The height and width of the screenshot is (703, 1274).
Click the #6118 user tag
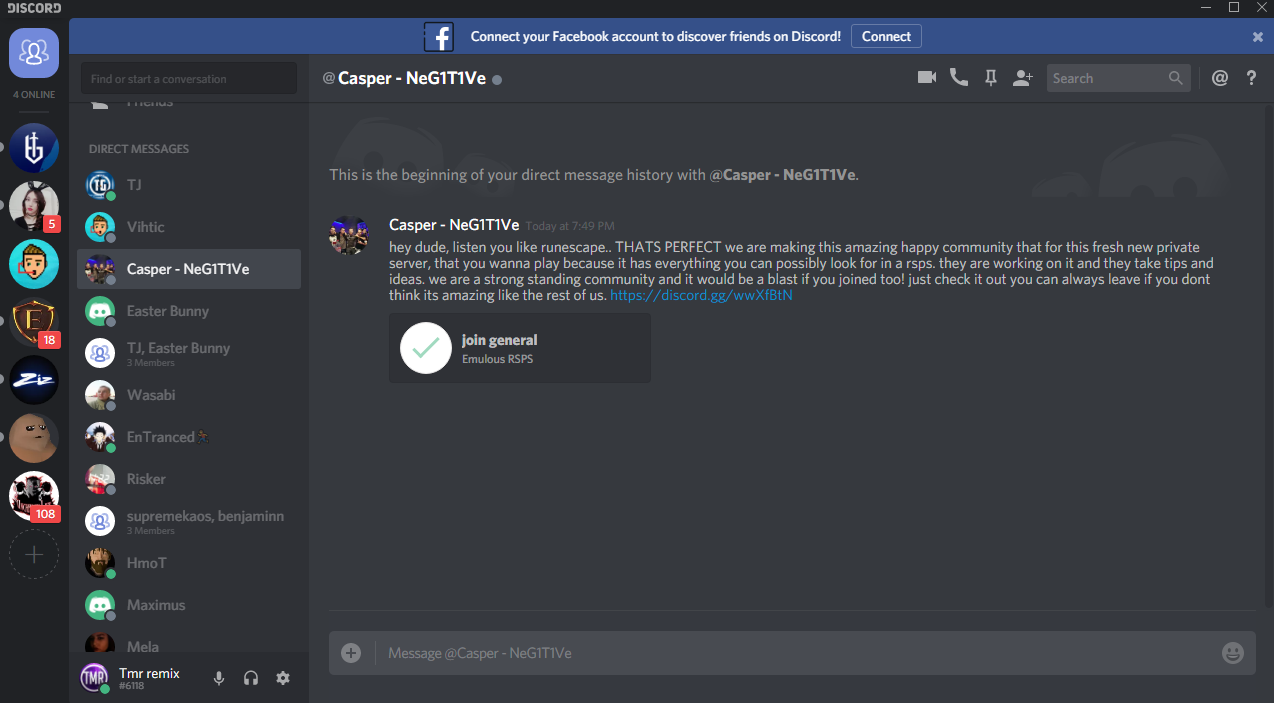(x=131, y=686)
